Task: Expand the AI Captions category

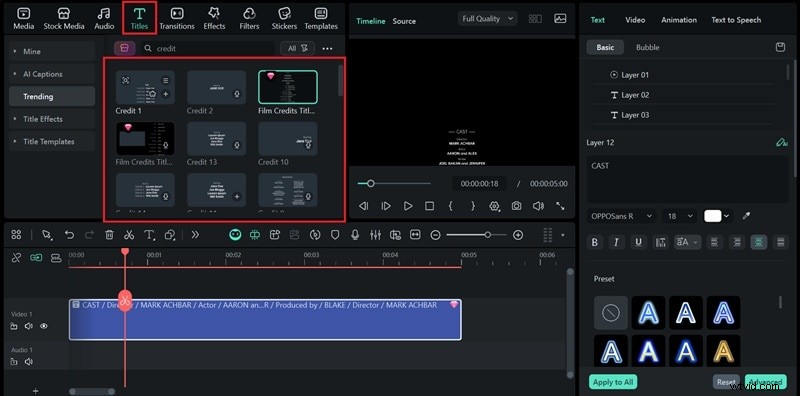Action: tap(52, 74)
